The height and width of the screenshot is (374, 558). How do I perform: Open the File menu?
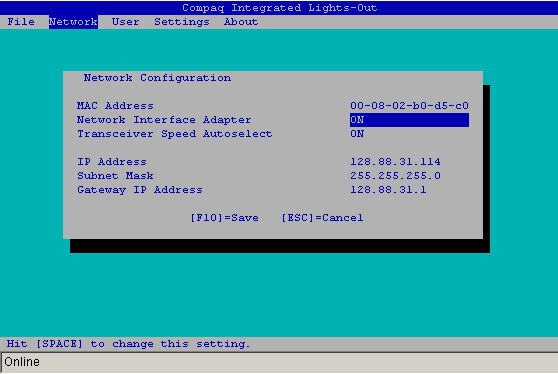[x=21, y=22]
